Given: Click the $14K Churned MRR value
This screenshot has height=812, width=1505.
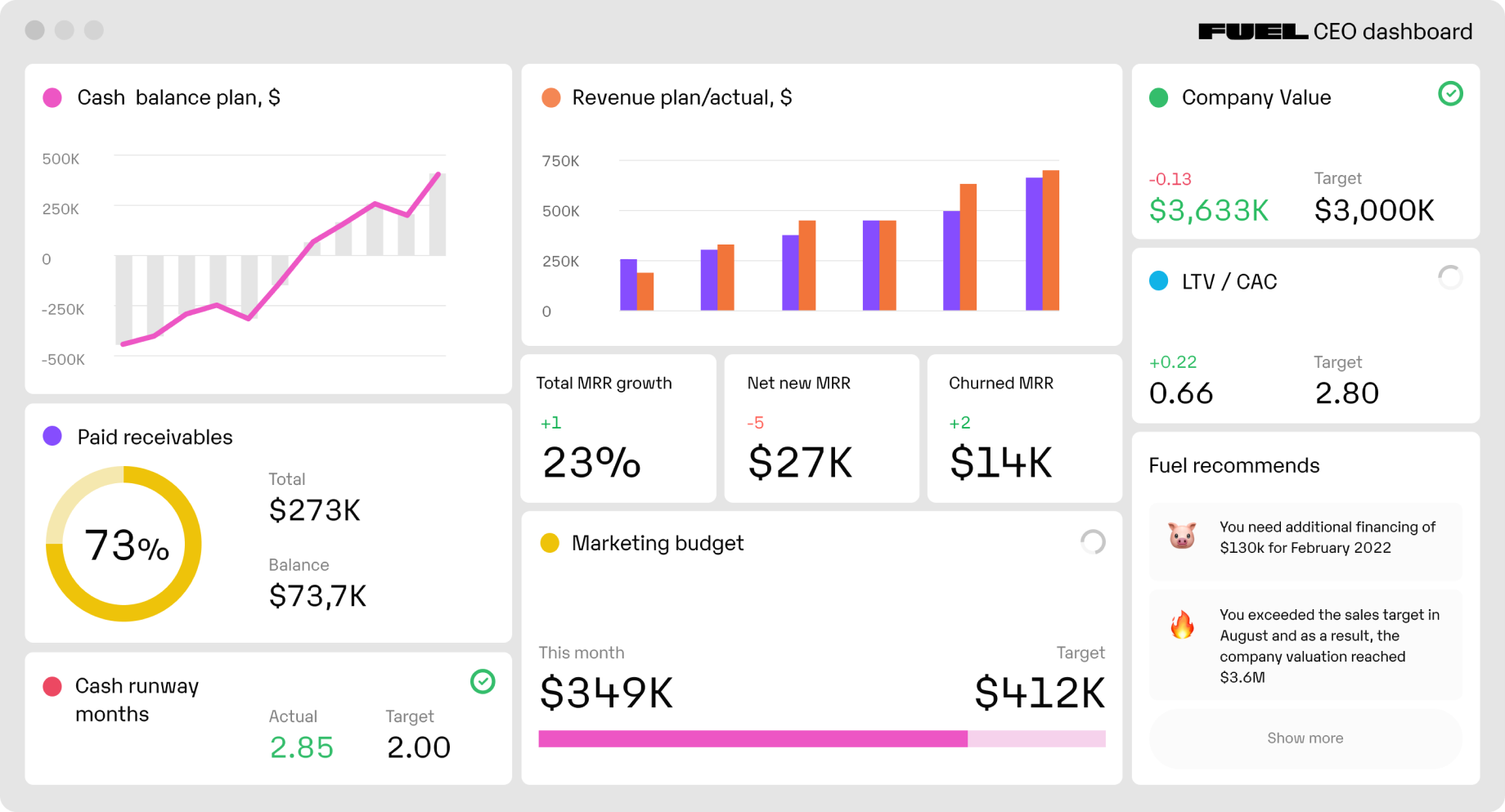Looking at the screenshot, I should coord(1000,463).
